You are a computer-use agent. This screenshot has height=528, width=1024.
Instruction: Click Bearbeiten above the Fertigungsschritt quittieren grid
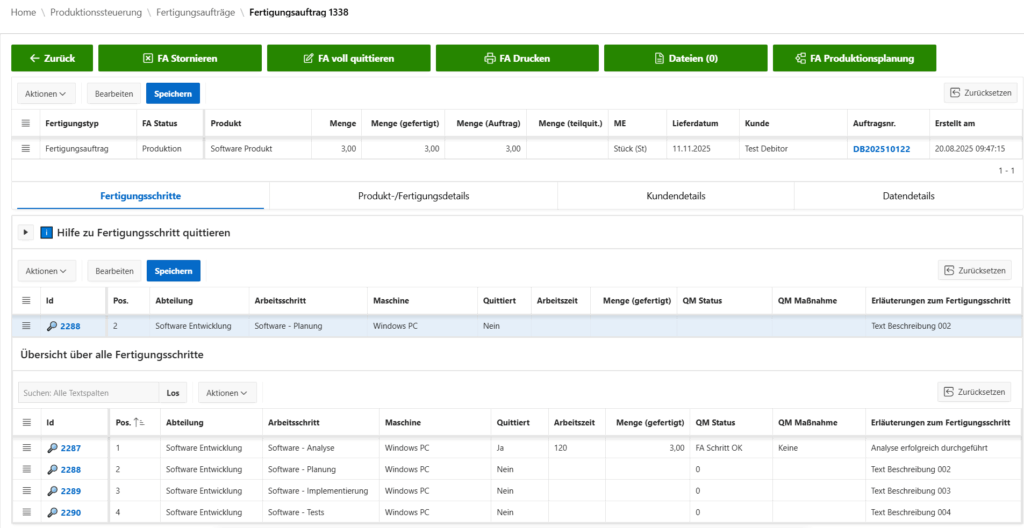click(115, 271)
